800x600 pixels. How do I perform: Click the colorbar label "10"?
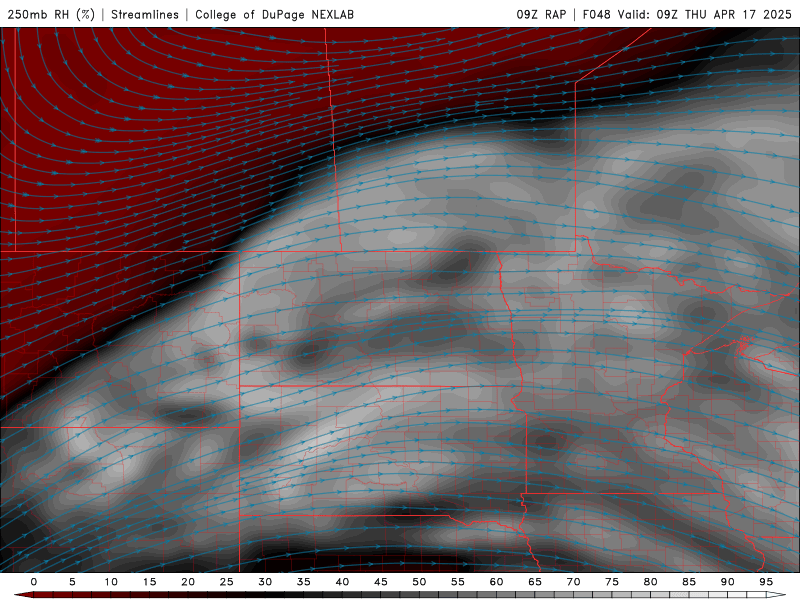(111, 582)
